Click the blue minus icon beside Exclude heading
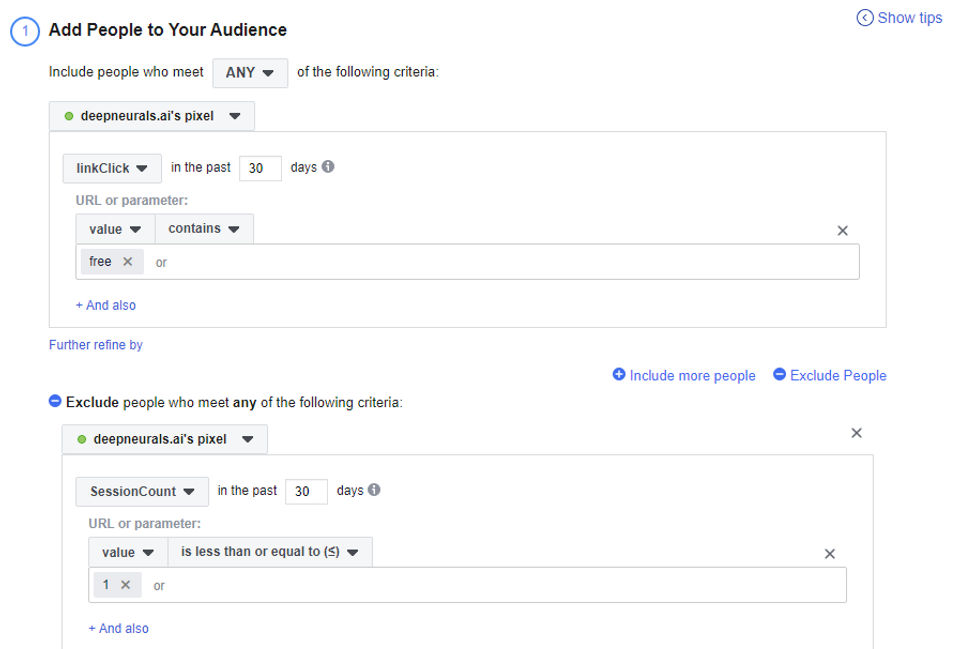 tap(55, 402)
